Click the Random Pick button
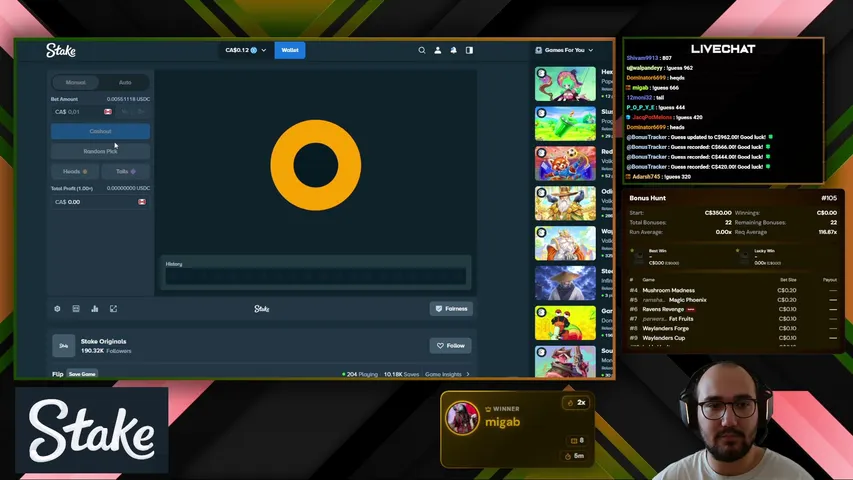 coord(100,151)
